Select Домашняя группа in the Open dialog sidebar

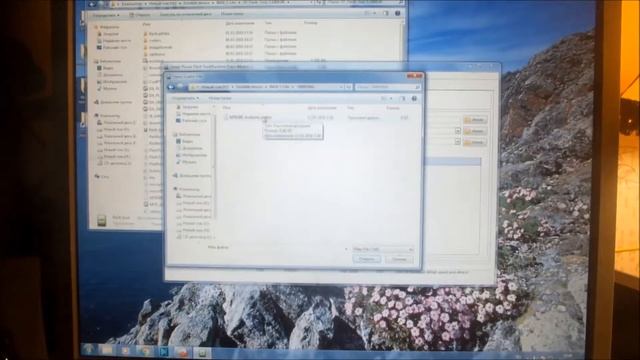coord(192,176)
